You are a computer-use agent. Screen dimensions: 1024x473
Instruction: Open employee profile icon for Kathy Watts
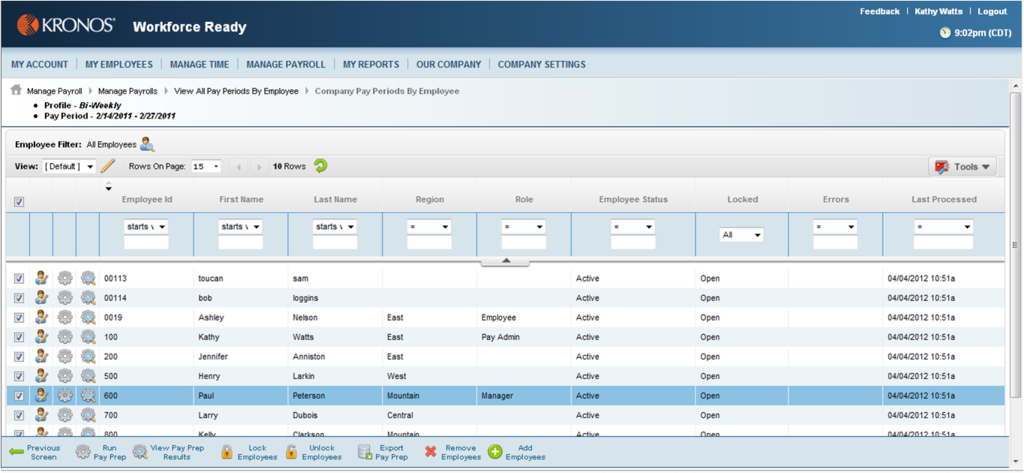point(42,336)
